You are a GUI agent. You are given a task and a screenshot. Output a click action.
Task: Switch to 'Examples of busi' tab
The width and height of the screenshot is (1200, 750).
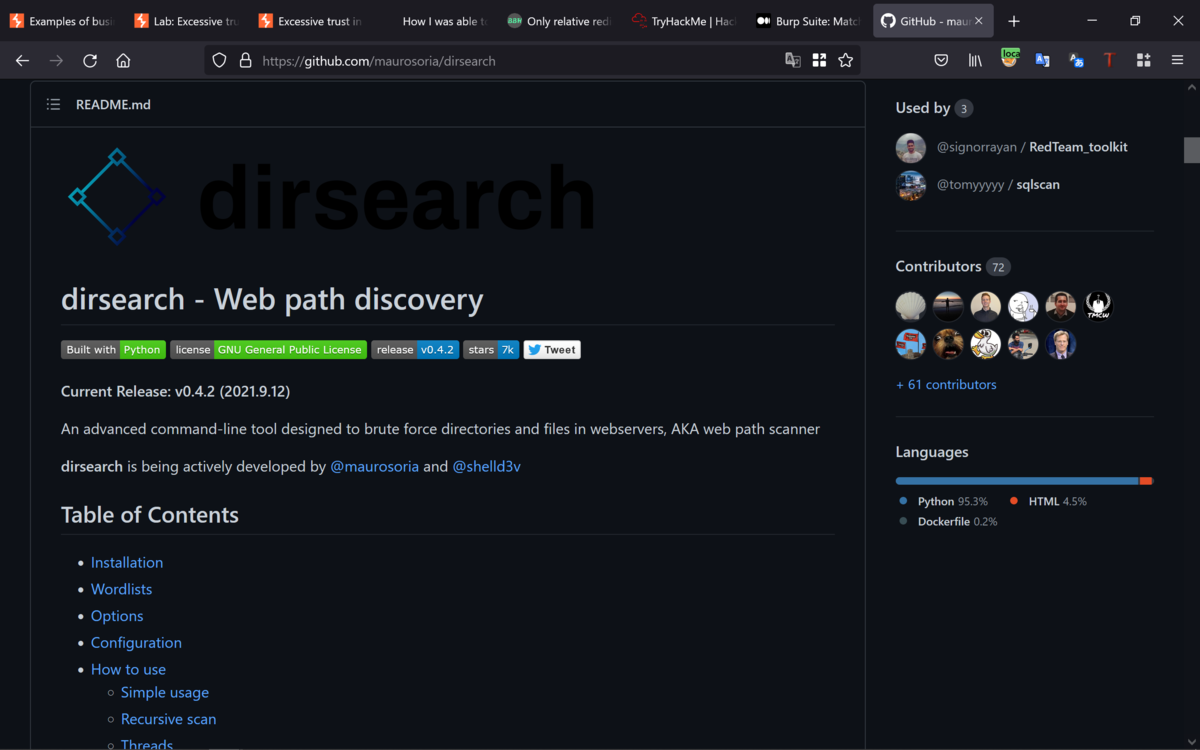[62, 21]
